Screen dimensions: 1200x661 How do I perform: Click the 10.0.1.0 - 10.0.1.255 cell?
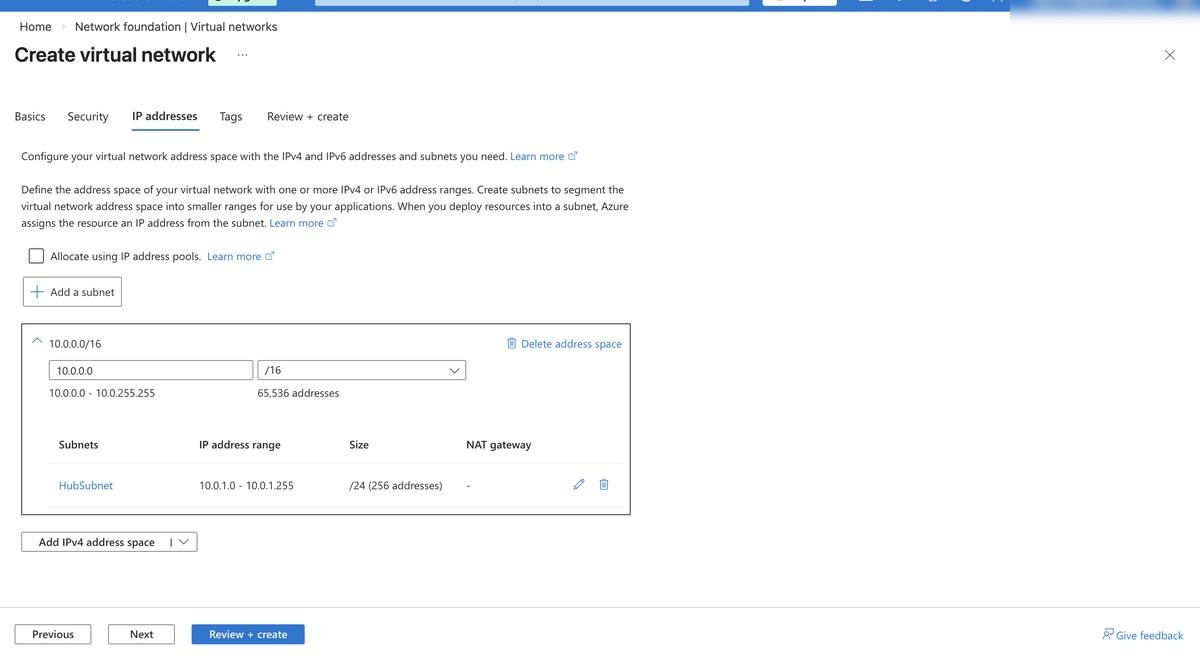pyautogui.click(x=247, y=485)
